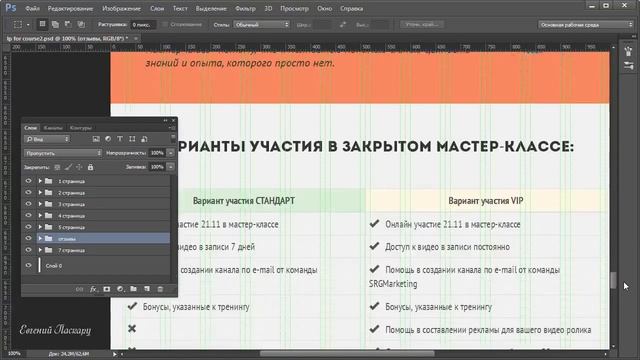Open the 'Изображение' menu
This screenshot has height=360, width=640.
coord(121,9)
